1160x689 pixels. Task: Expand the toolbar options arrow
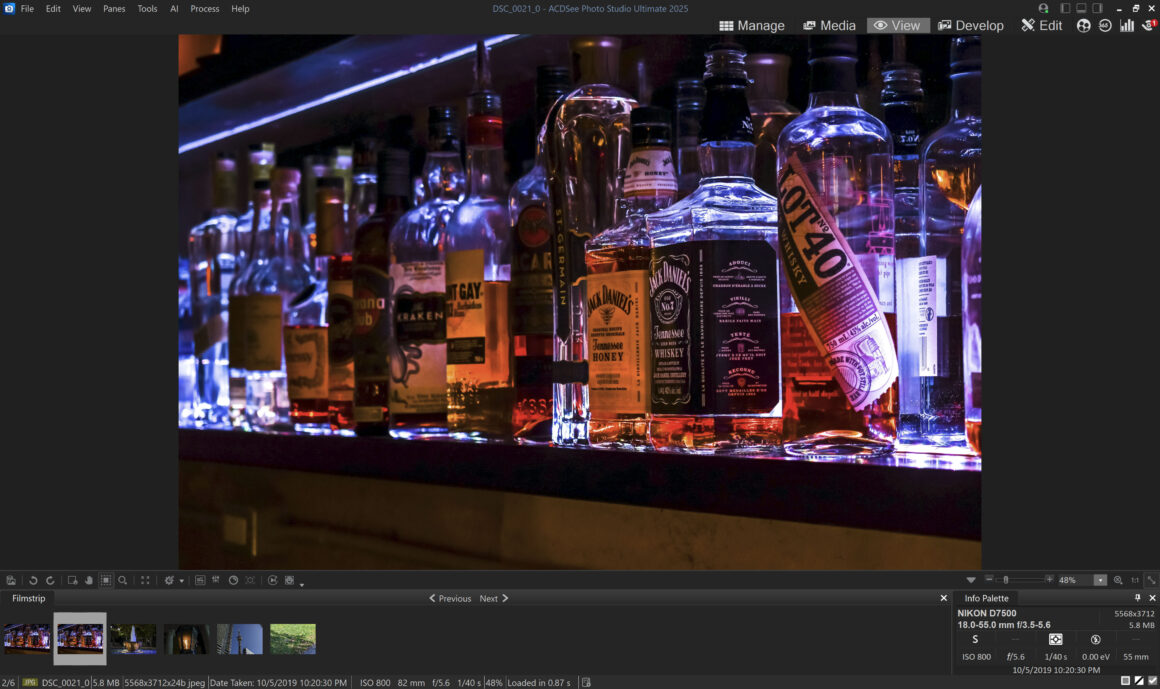(302, 585)
